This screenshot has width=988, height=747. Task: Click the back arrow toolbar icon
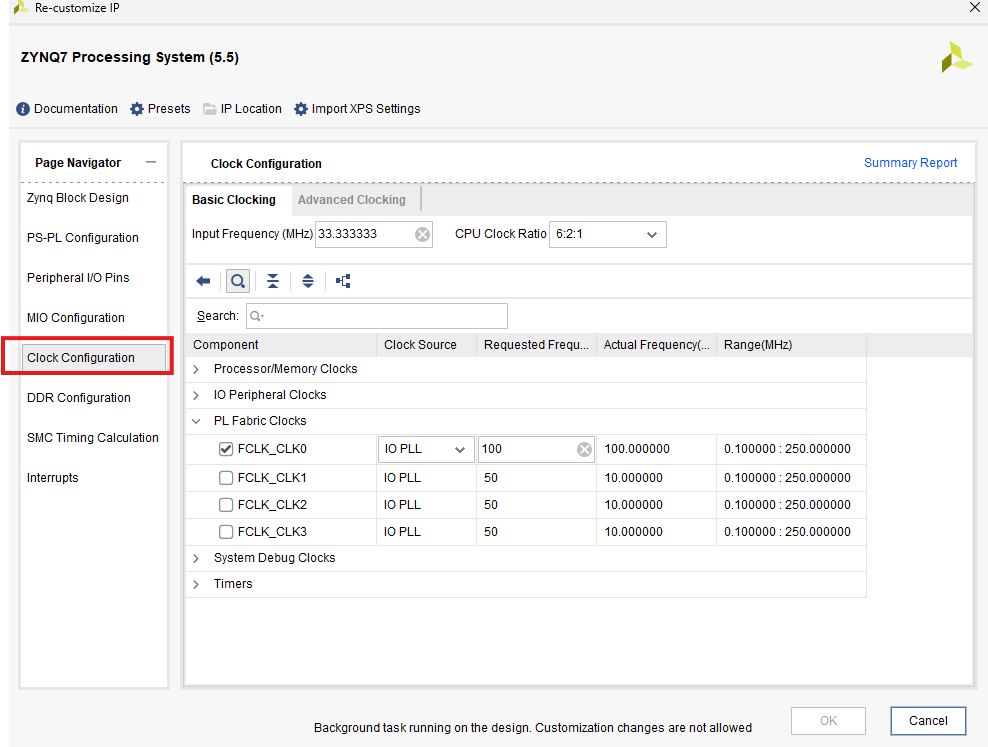203,281
